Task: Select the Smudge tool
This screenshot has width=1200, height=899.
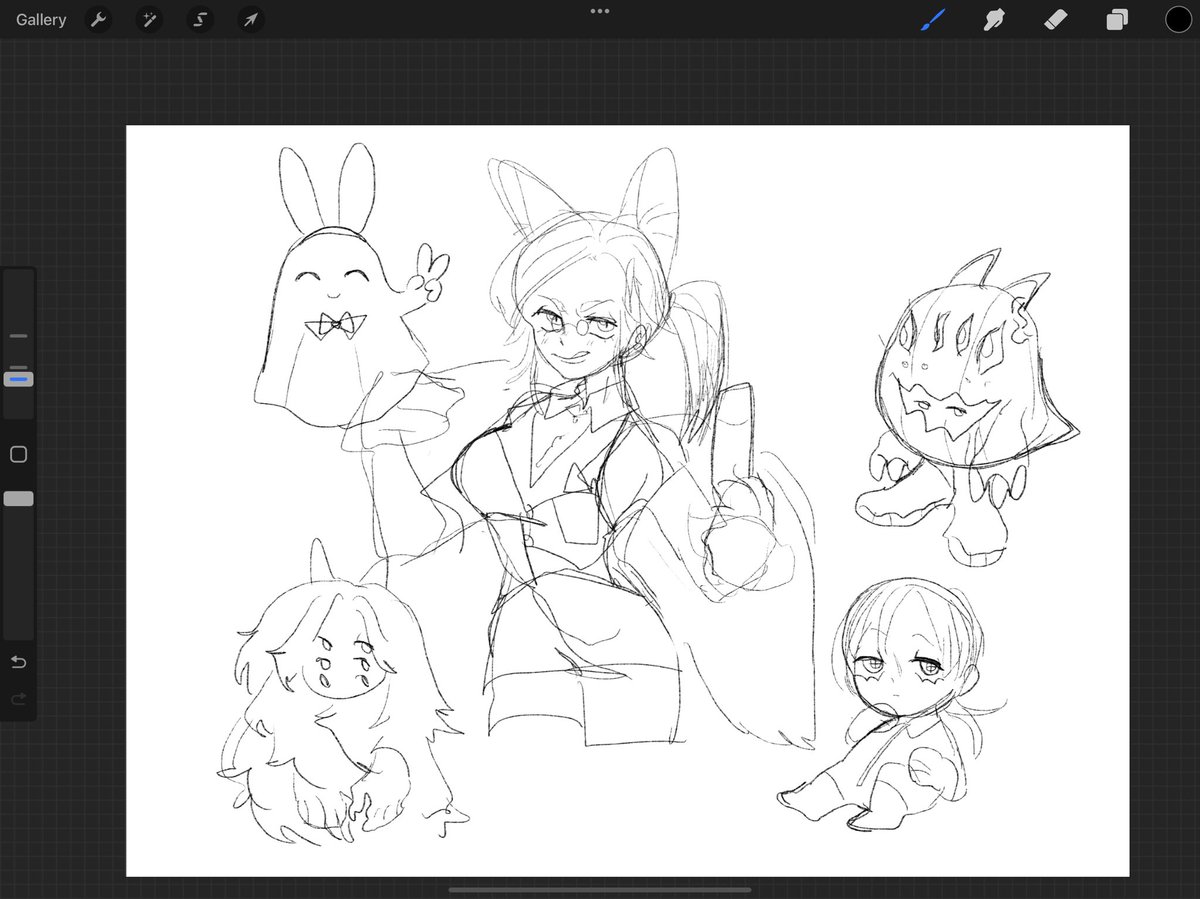Action: click(x=993, y=19)
